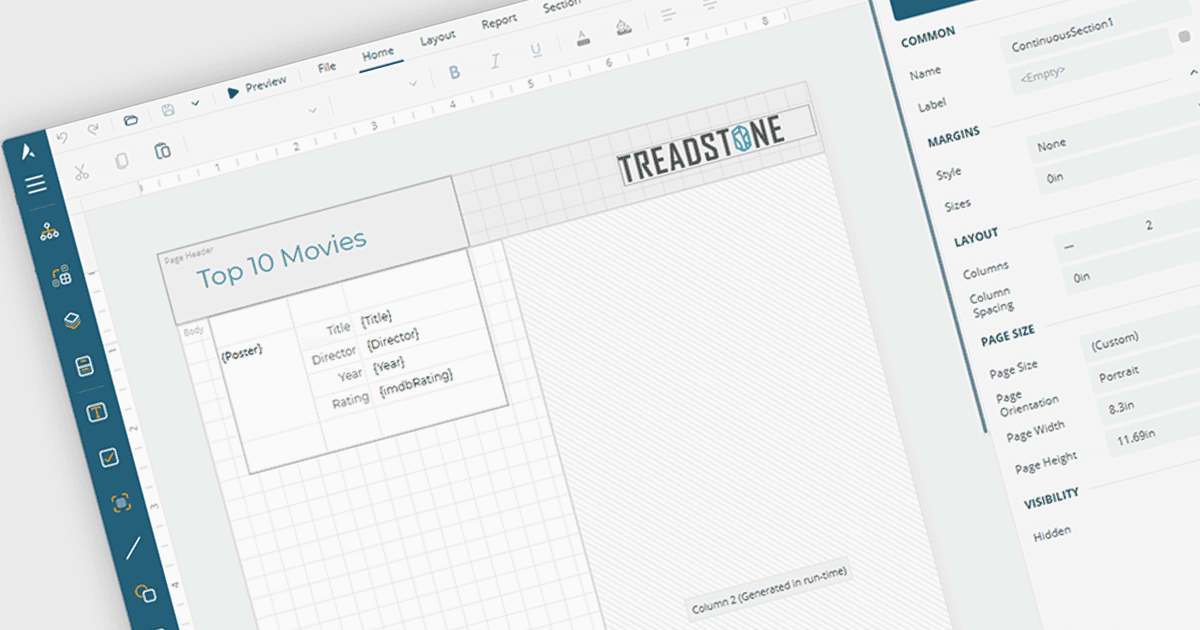Switch to the Section tab

click(563, 7)
